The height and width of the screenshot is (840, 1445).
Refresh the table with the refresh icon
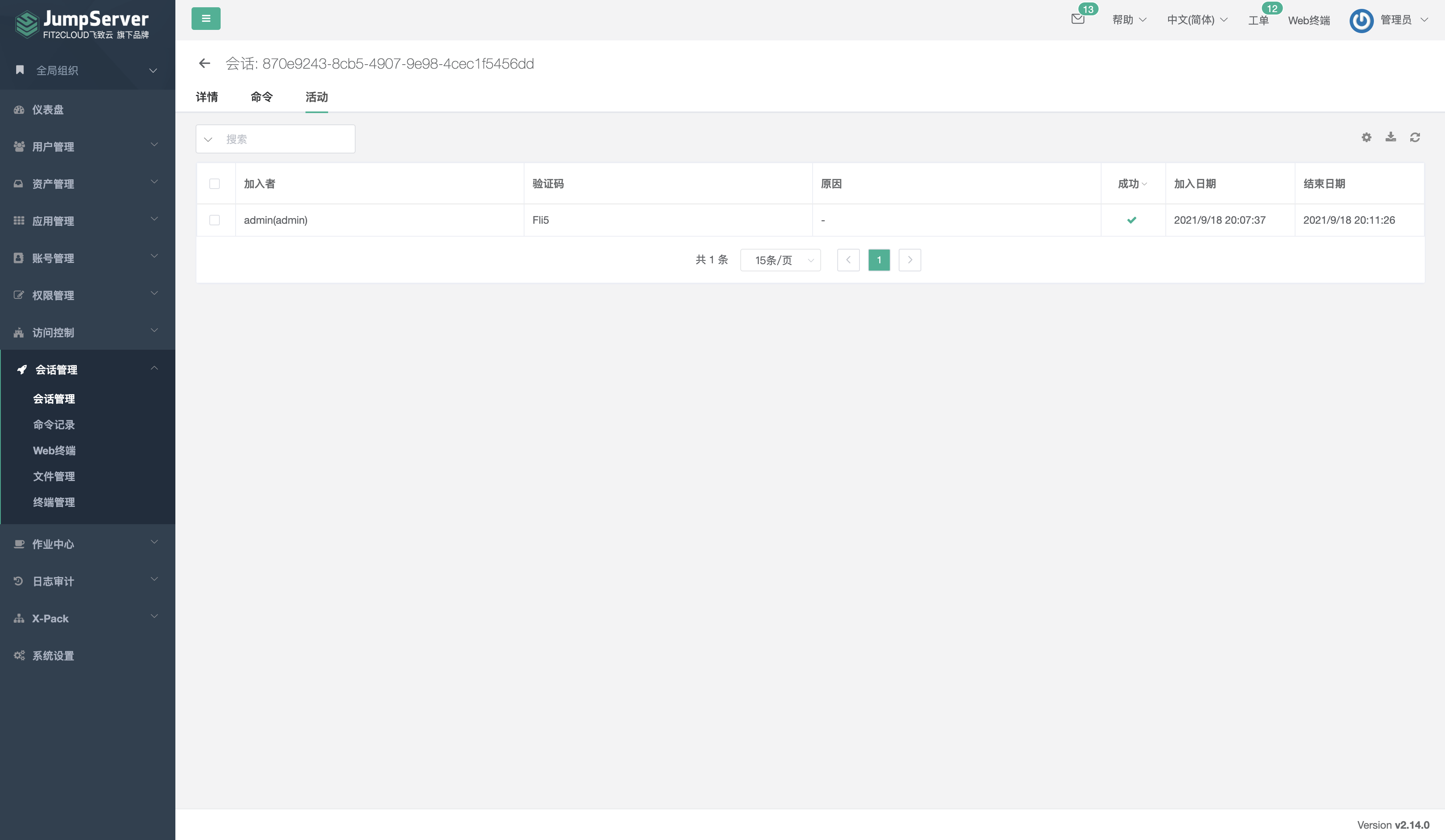click(x=1415, y=138)
